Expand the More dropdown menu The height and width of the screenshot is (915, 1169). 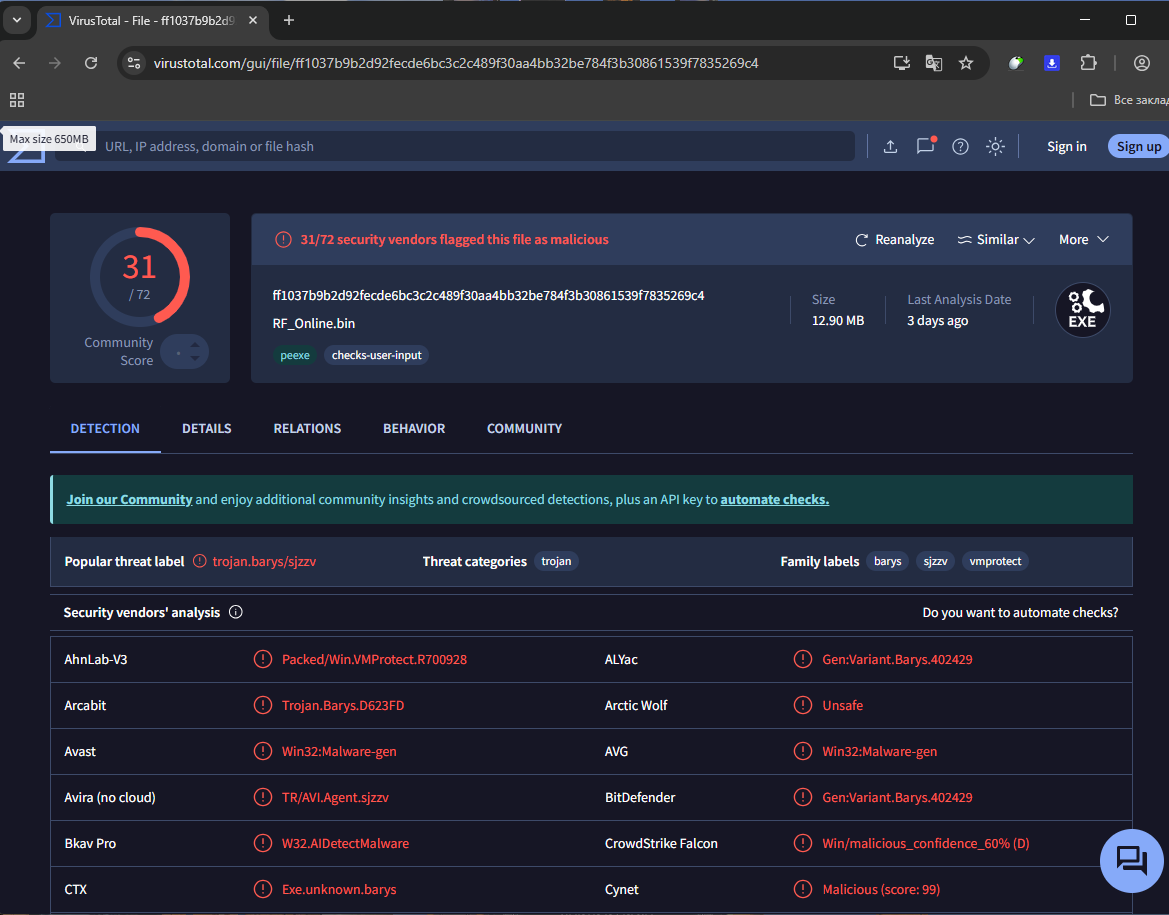[1084, 240]
